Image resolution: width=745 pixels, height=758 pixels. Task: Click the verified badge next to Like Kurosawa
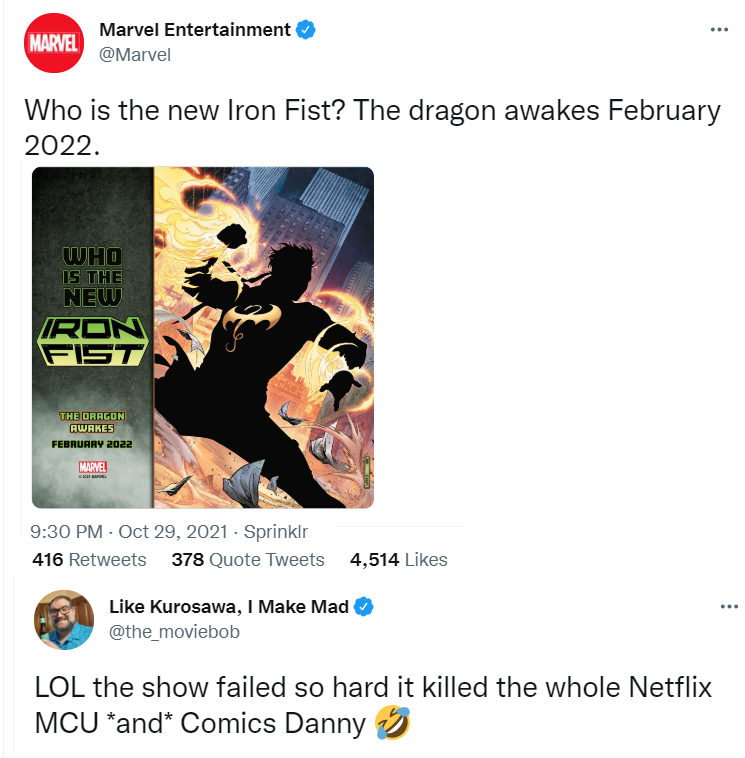(x=364, y=607)
